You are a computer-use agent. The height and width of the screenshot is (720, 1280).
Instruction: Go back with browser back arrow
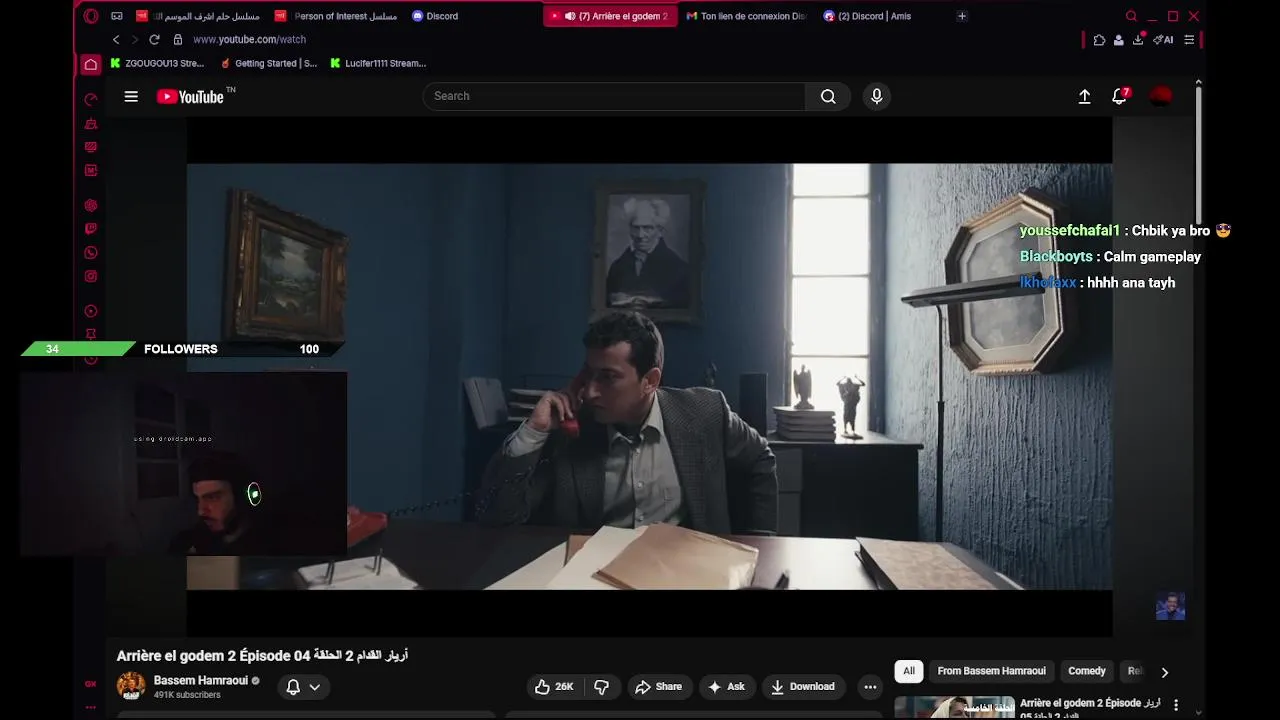coord(116,39)
